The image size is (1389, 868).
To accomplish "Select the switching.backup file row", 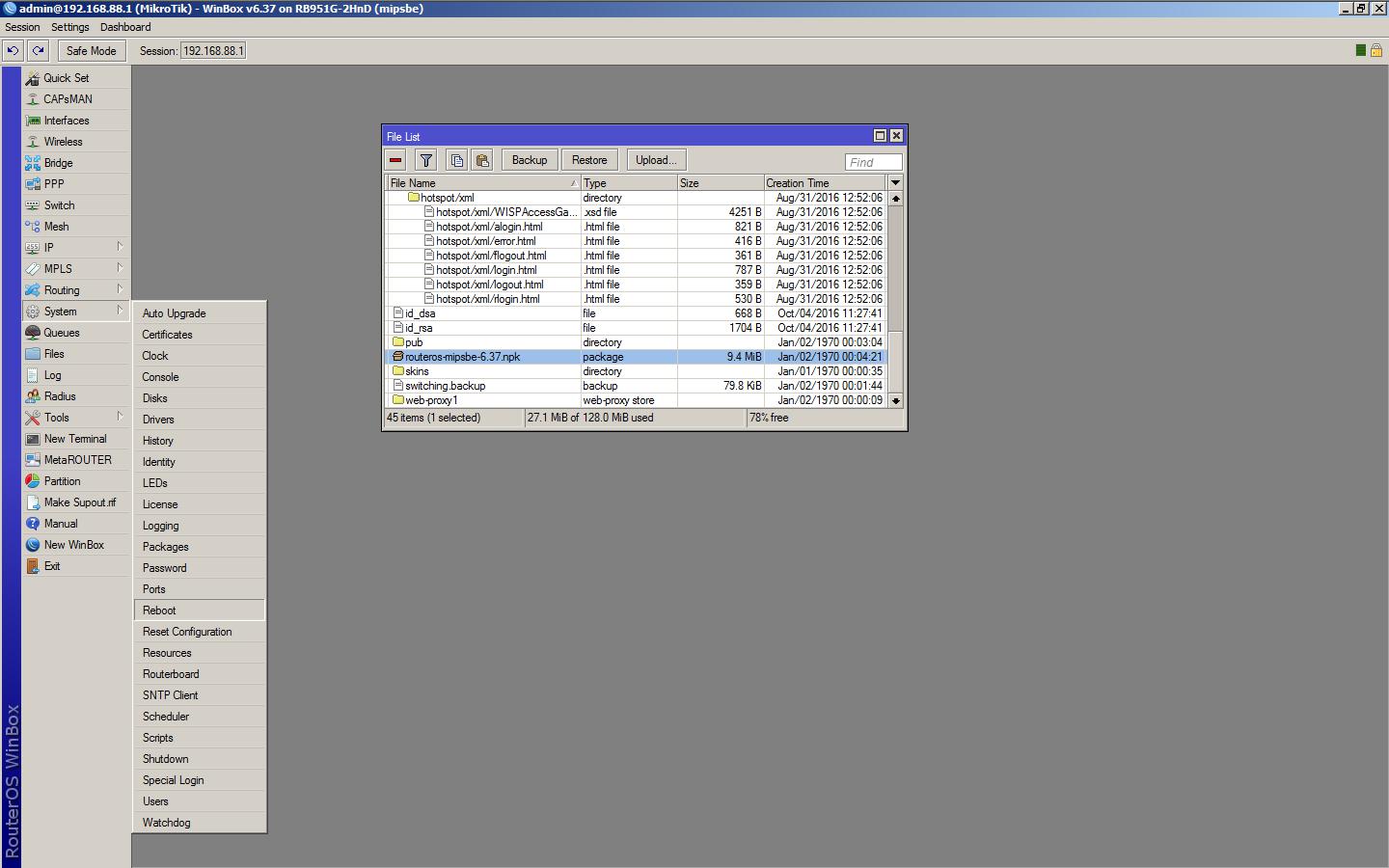I will [637, 386].
